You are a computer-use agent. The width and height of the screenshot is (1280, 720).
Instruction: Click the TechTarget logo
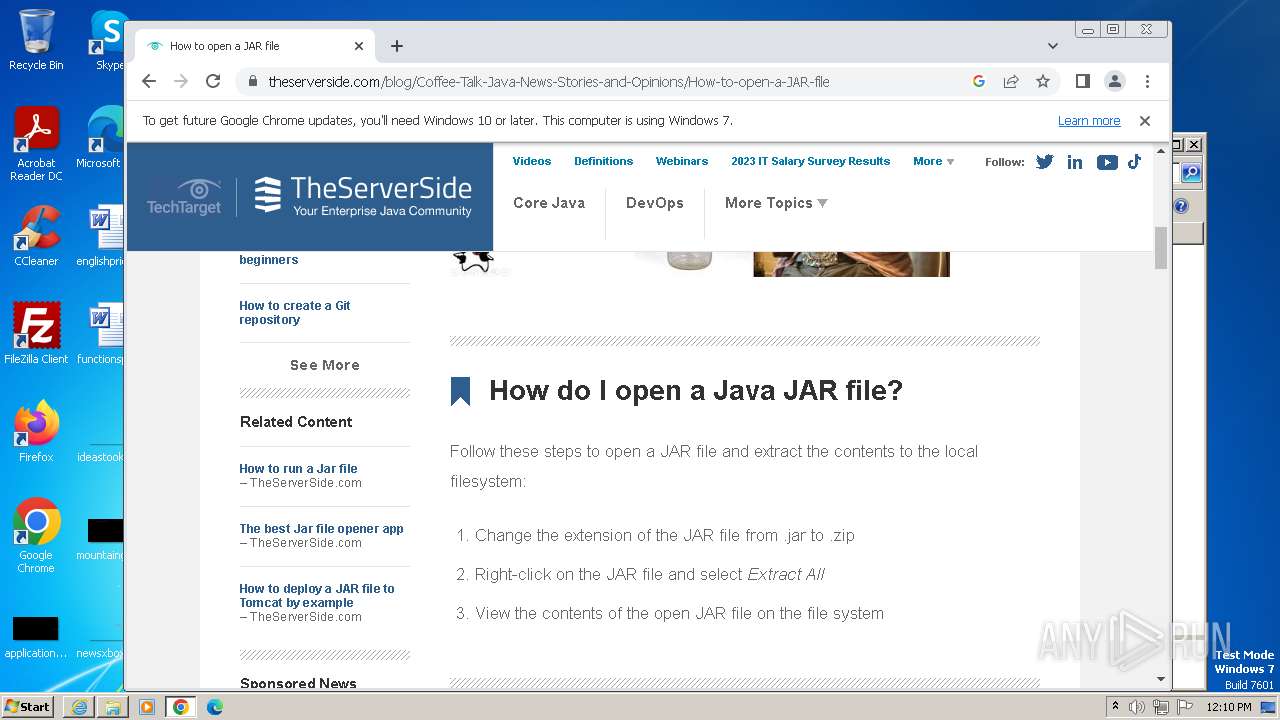(184, 196)
